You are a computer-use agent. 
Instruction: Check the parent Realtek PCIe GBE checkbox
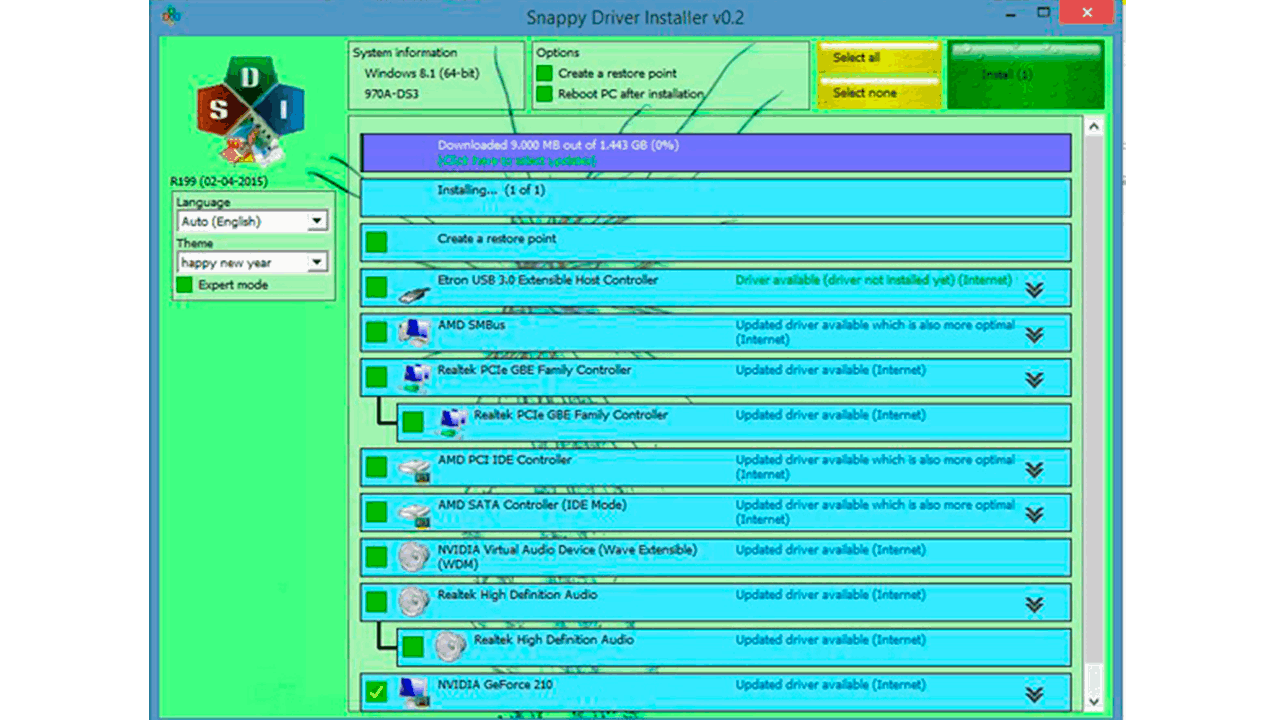tap(376, 377)
